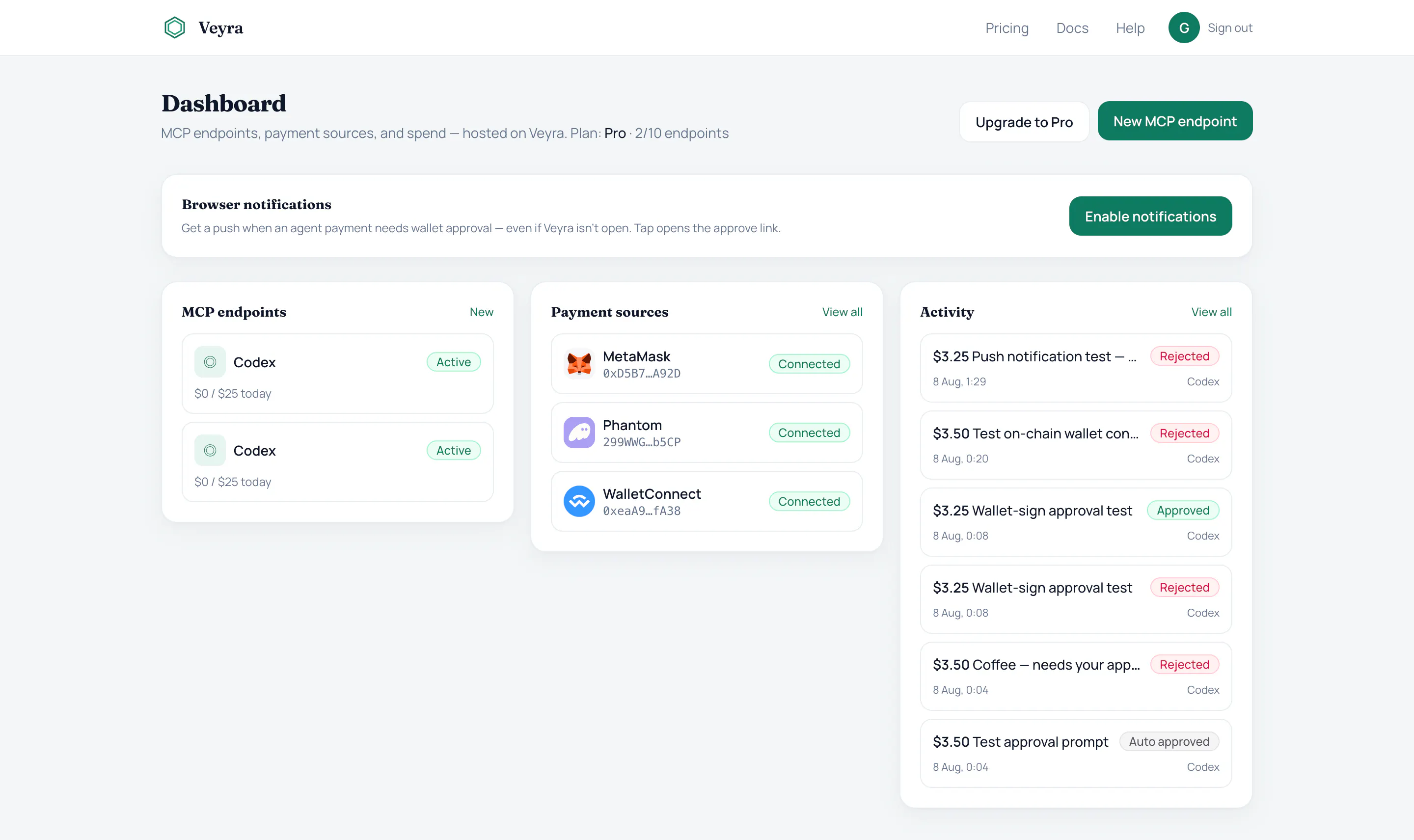
Task: Click Rejected badge on Coffee activity
Action: (x=1184, y=665)
